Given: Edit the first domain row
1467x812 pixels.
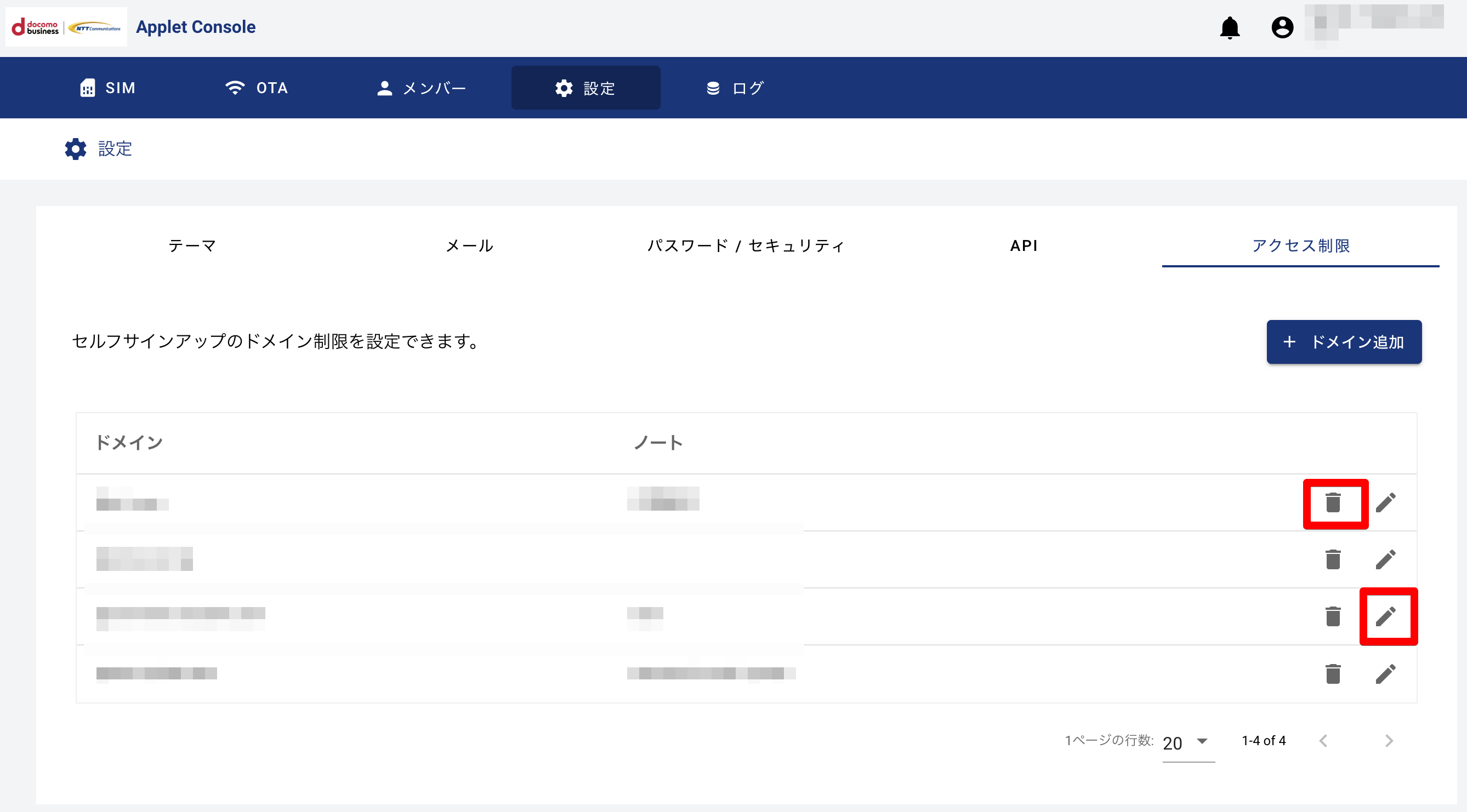Looking at the screenshot, I should pos(1385,502).
